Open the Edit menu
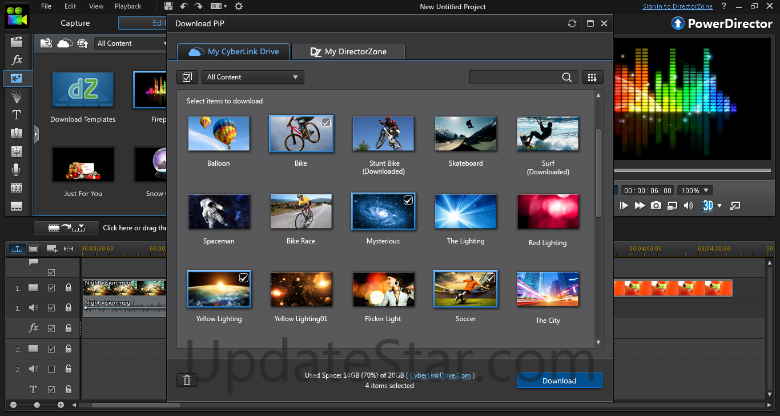The height and width of the screenshot is (416, 780). point(70,6)
